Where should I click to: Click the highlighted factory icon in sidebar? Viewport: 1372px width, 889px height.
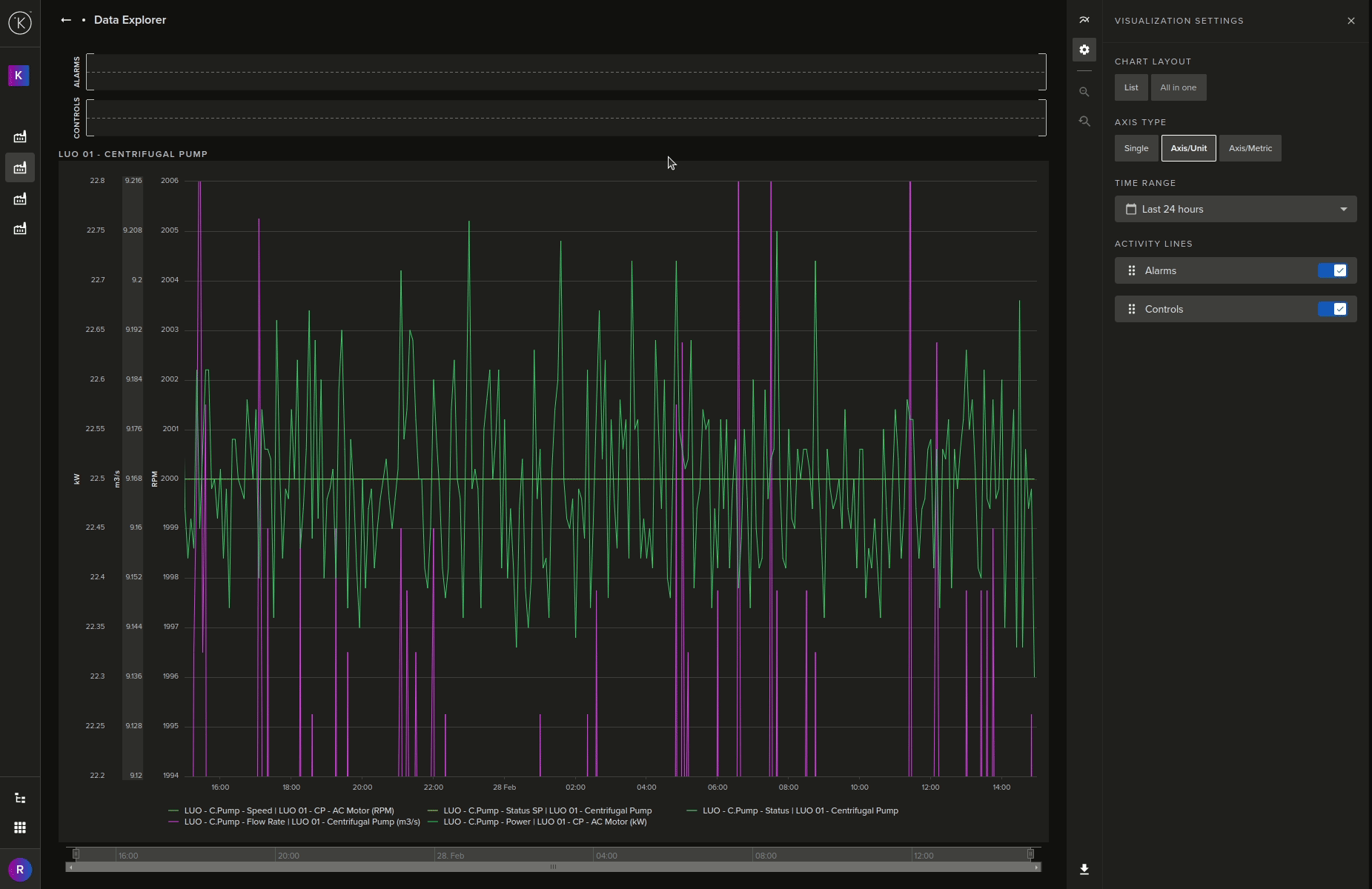20,168
